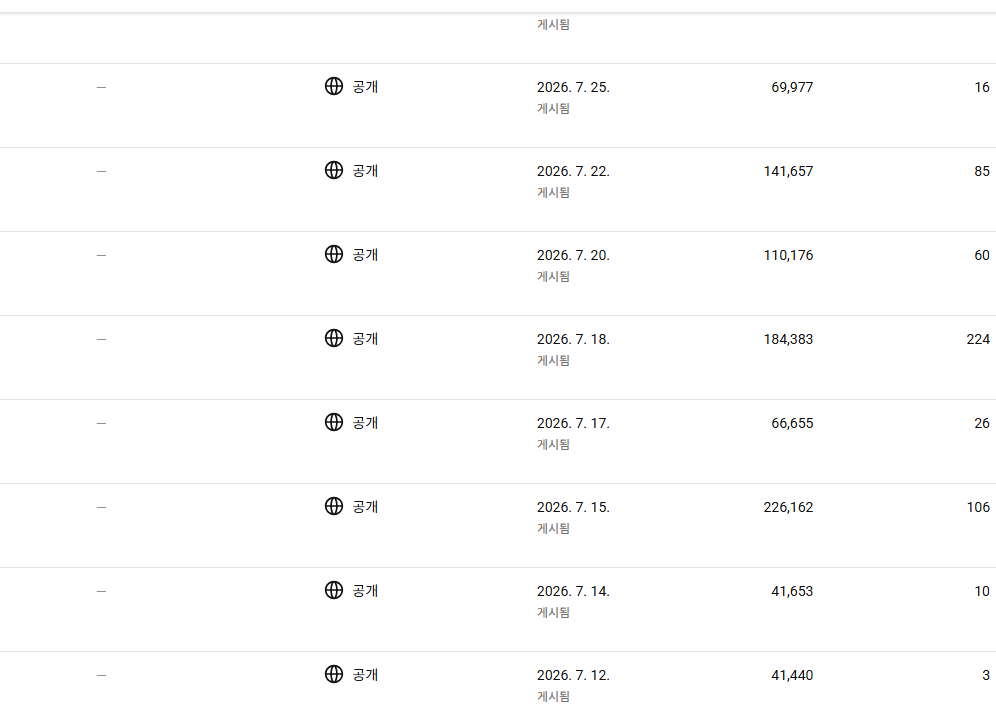The width and height of the screenshot is (996, 720).
Task: Select the globe icon in the 2026. 7. 12. row
Action: [x=333, y=674]
